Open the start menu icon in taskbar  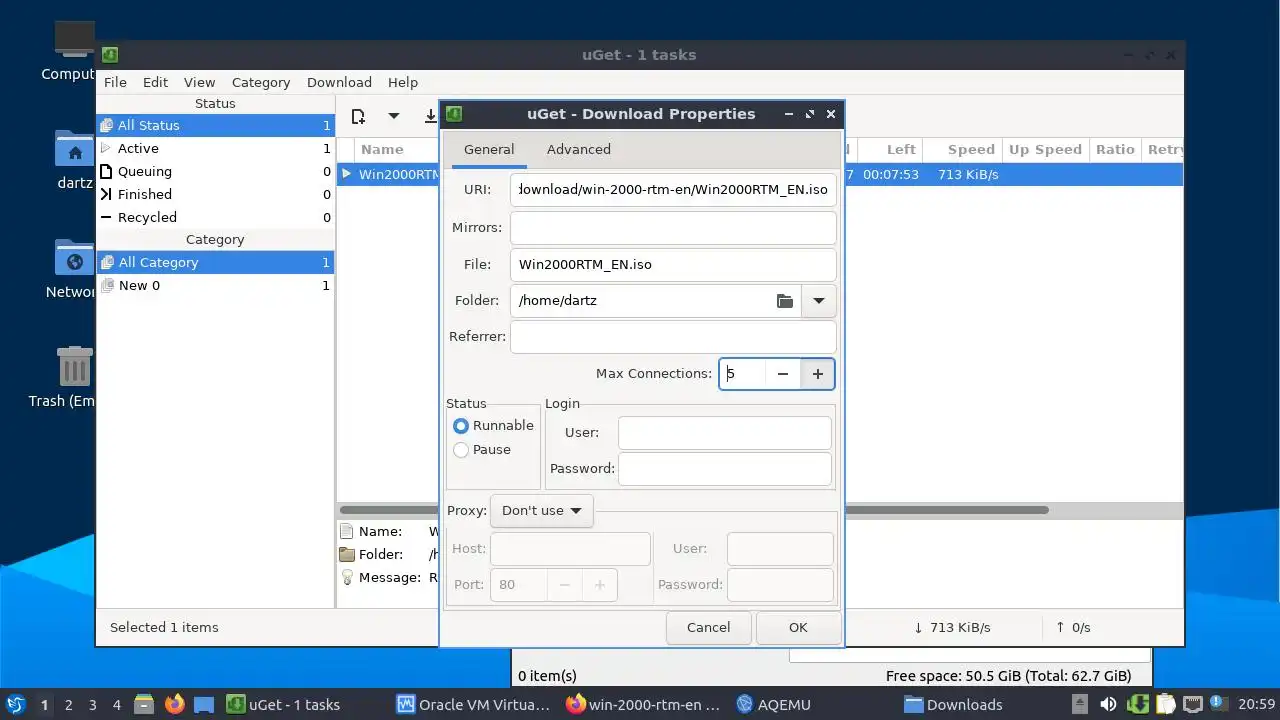pos(15,705)
